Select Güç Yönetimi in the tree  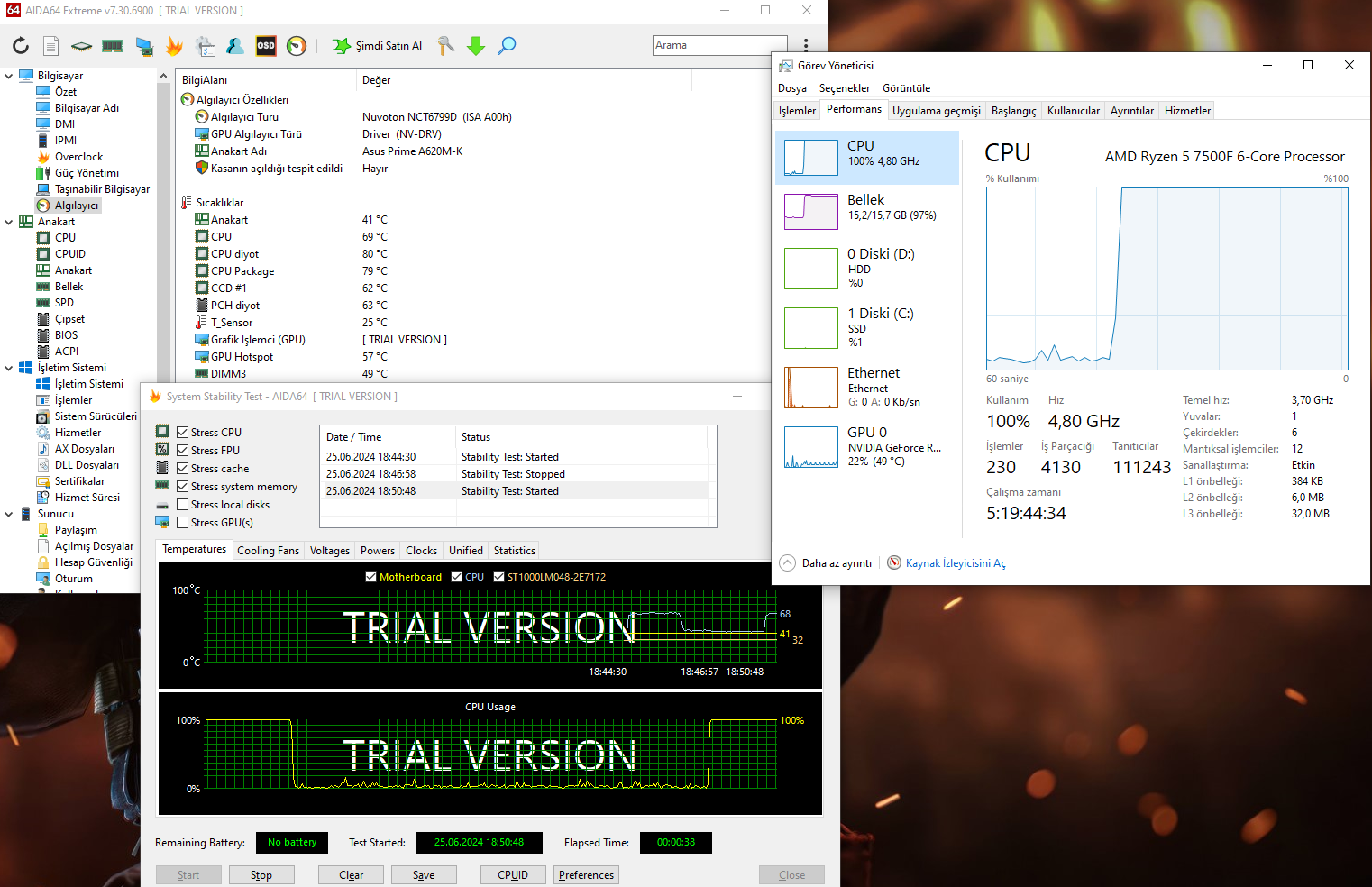pyautogui.click(x=87, y=173)
